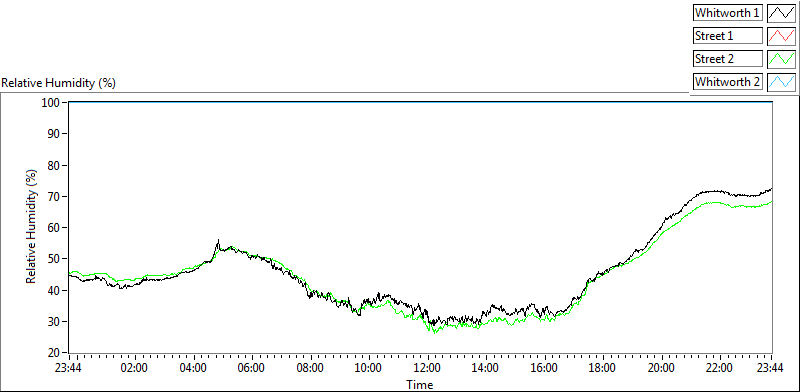800x392 pixels.
Task: Select the Whitworth 2 legend label
Action: tap(728, 82)
